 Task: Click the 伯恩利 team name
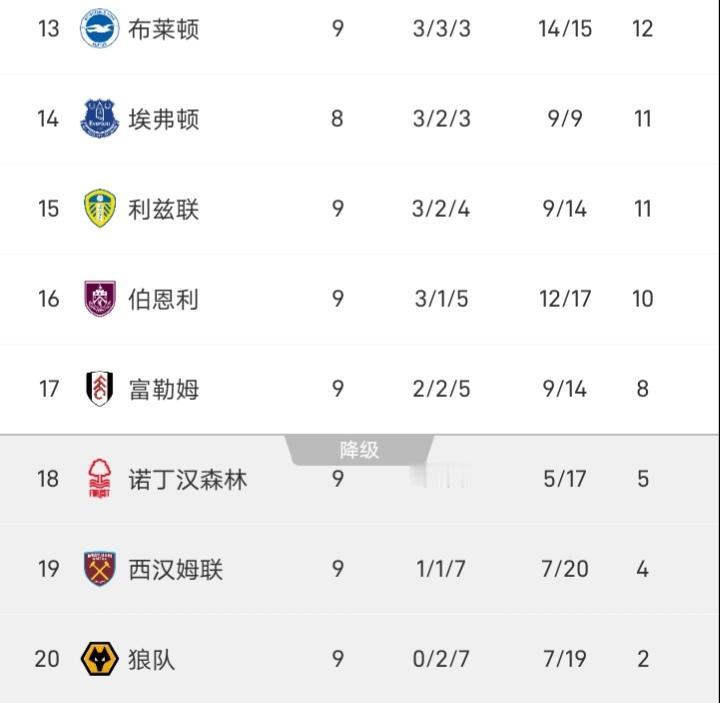[x=163, y=299]
